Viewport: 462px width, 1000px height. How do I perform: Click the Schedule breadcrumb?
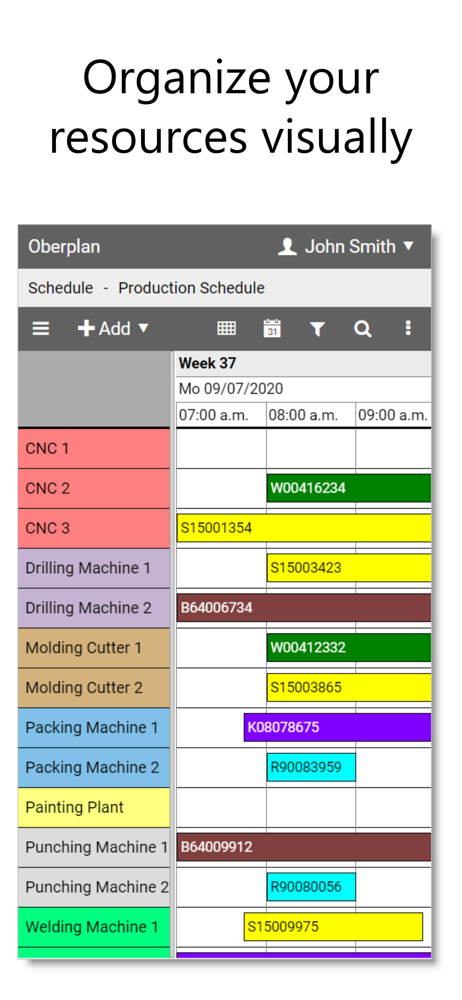[61, 288]
